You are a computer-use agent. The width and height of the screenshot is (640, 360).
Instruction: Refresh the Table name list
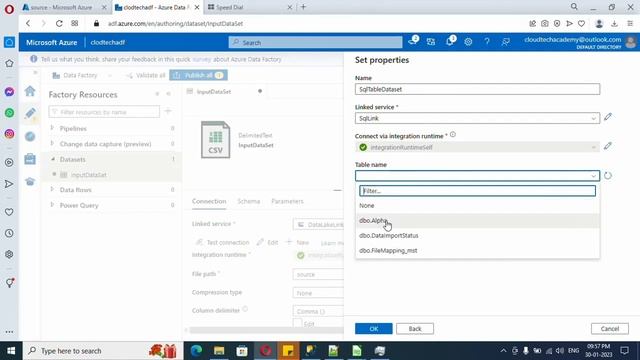(x=608, y=176)
